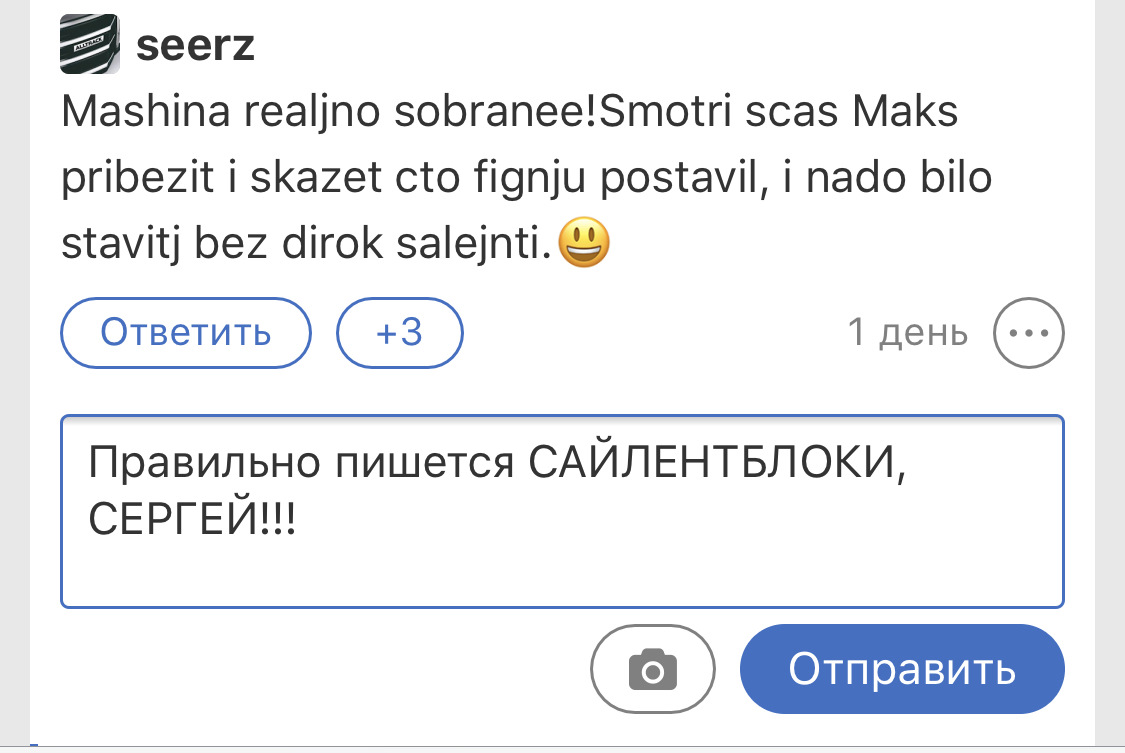Click the word 'pribezit' in the comment

coord(135,179)
